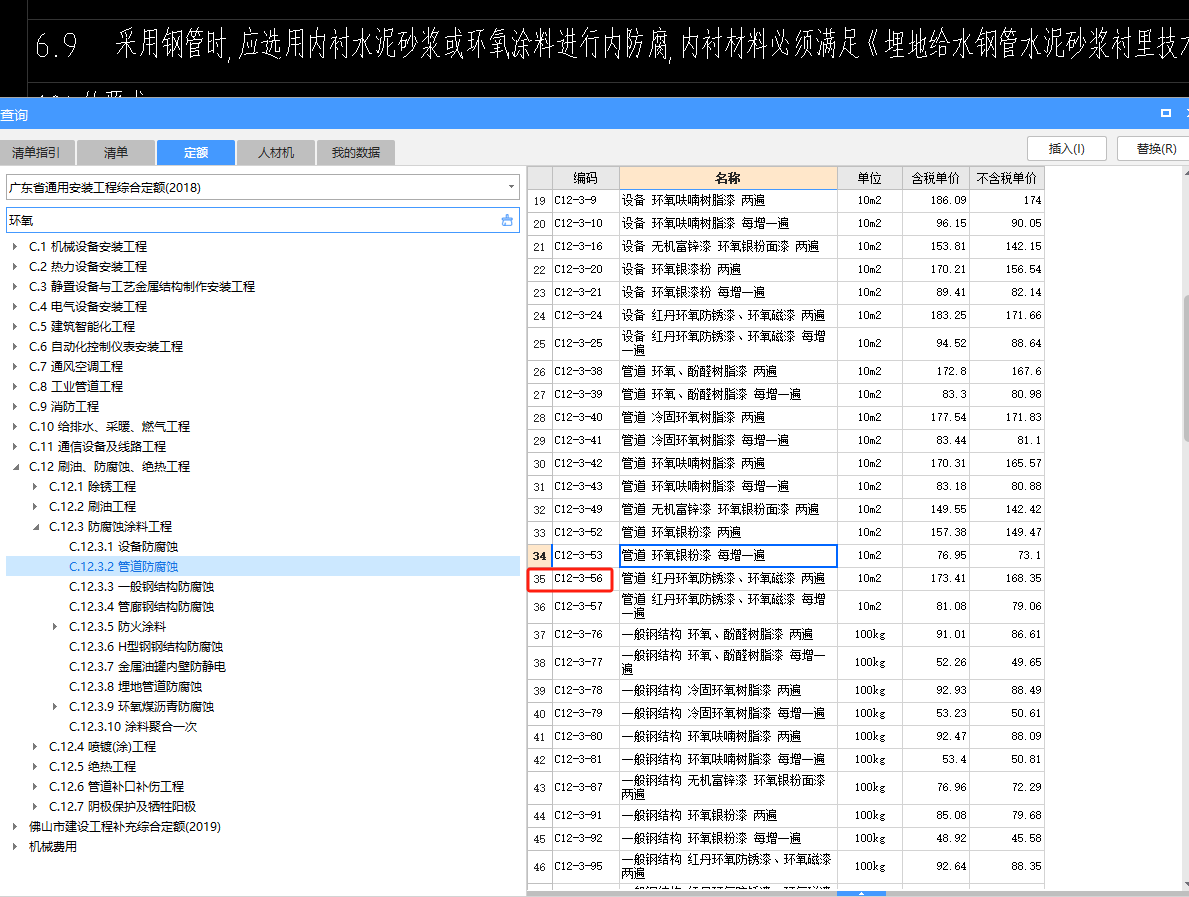The height and width of the screenshot is (897, 1189).
Task: Open the 我的数据 tab
Action: [356, 152]
